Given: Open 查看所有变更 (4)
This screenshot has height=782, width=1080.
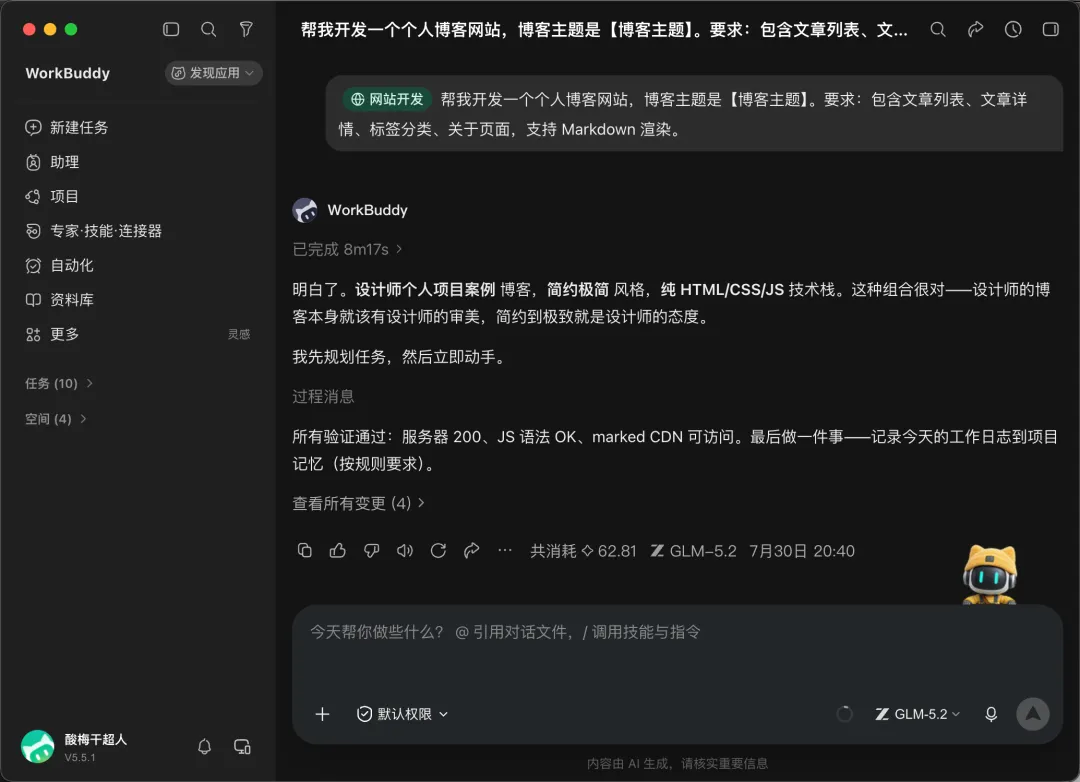Looking at the screenshot, I should point(358,504).
